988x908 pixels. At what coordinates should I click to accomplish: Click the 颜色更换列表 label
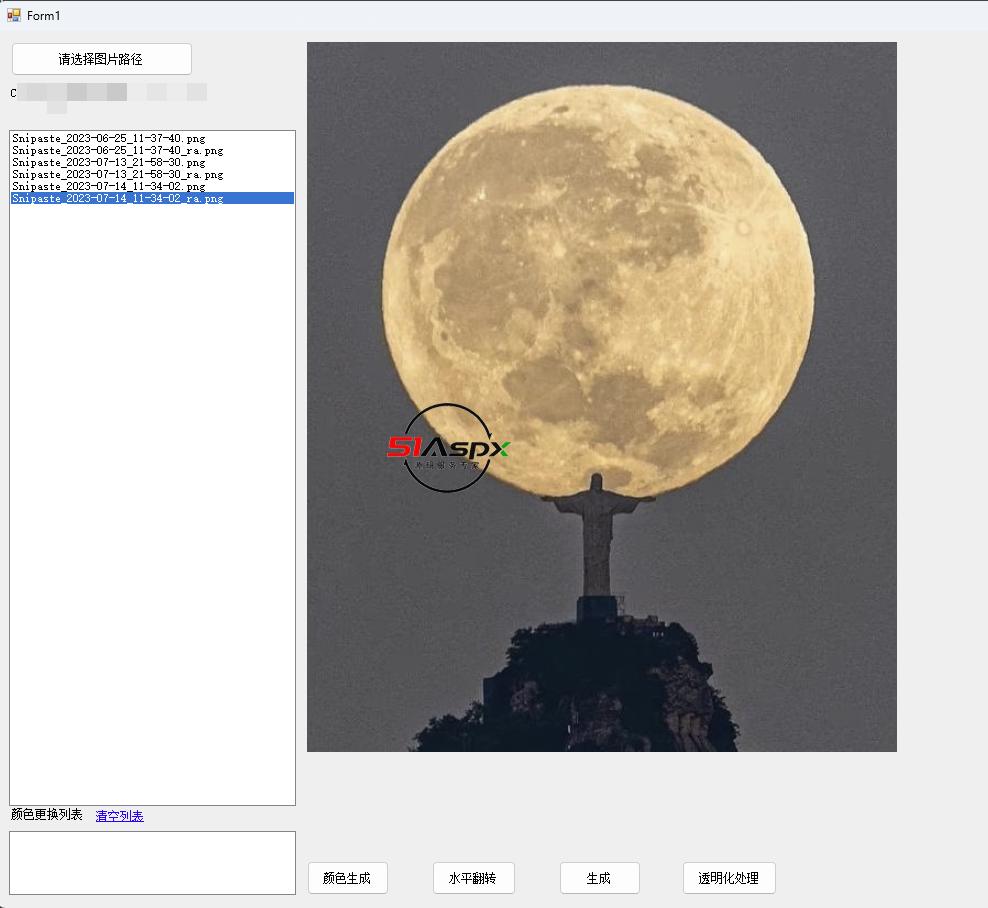(47, 815)
